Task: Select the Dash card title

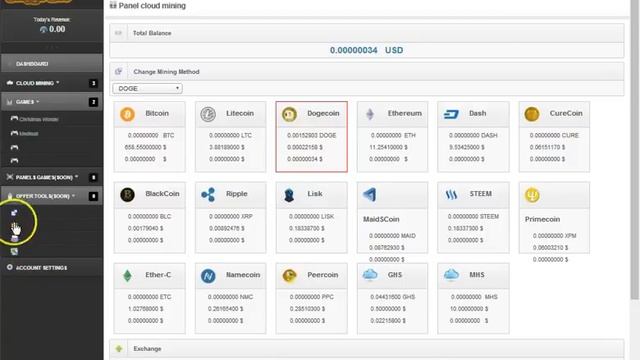Action: pos(477,113)
